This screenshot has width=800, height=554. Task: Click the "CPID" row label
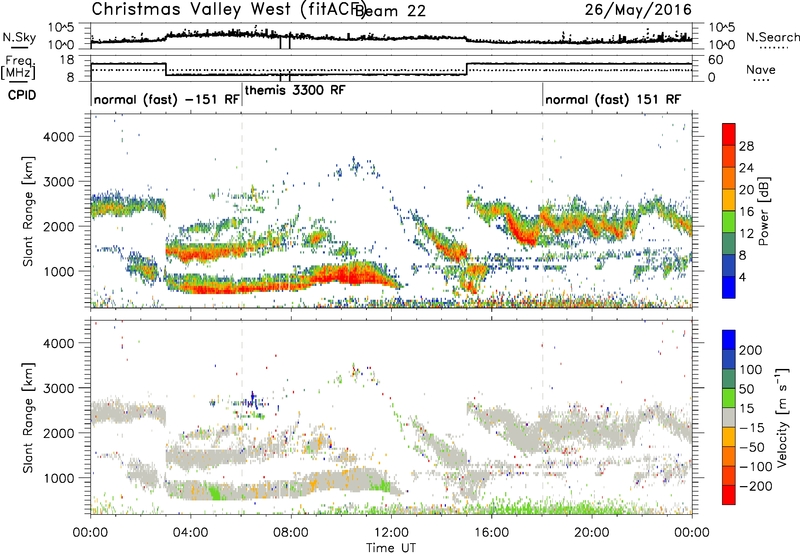tap(22, 95)
